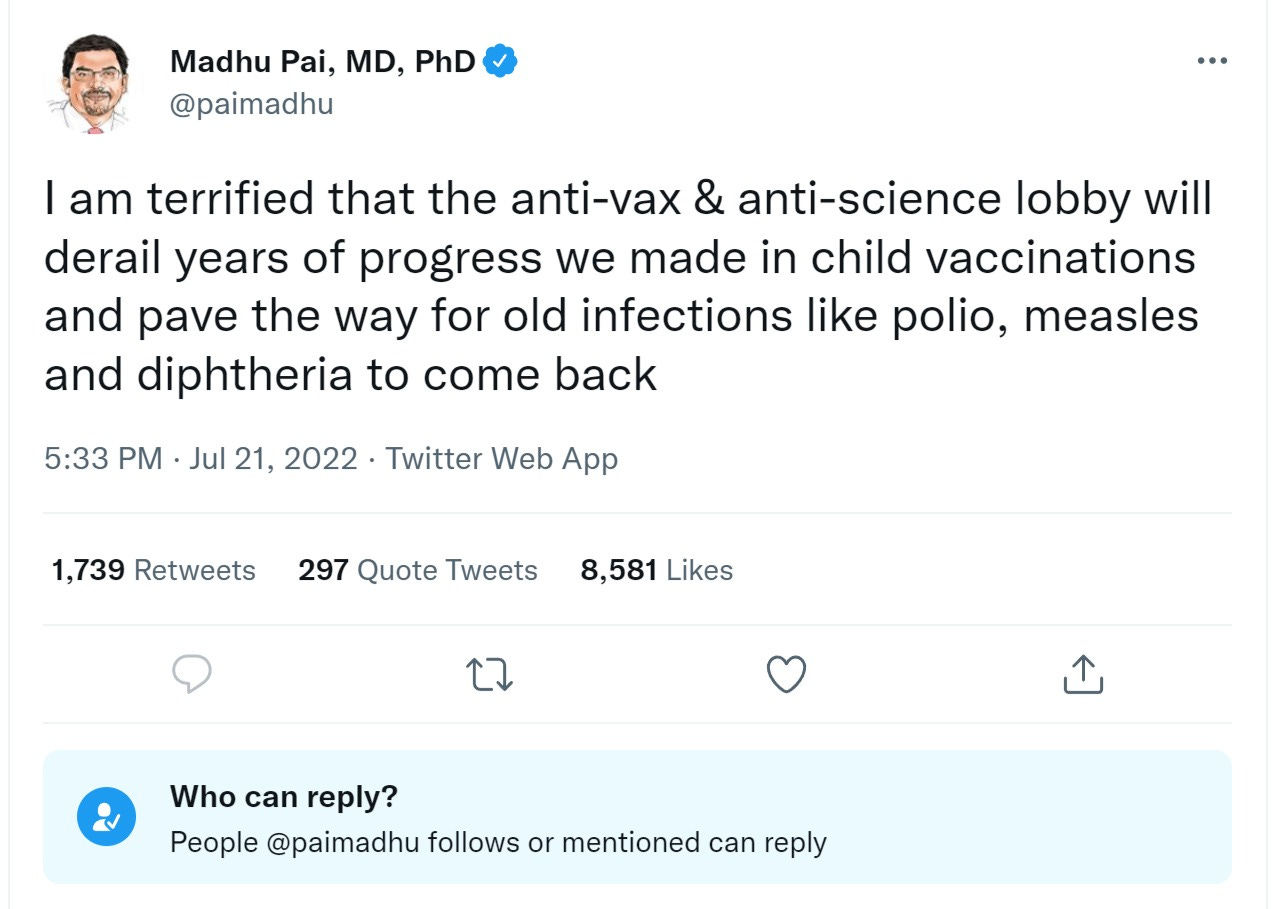Click the round blue person-check reply icon
The height and width of the screenshot is (909, 1281).
tap(106, 817)
